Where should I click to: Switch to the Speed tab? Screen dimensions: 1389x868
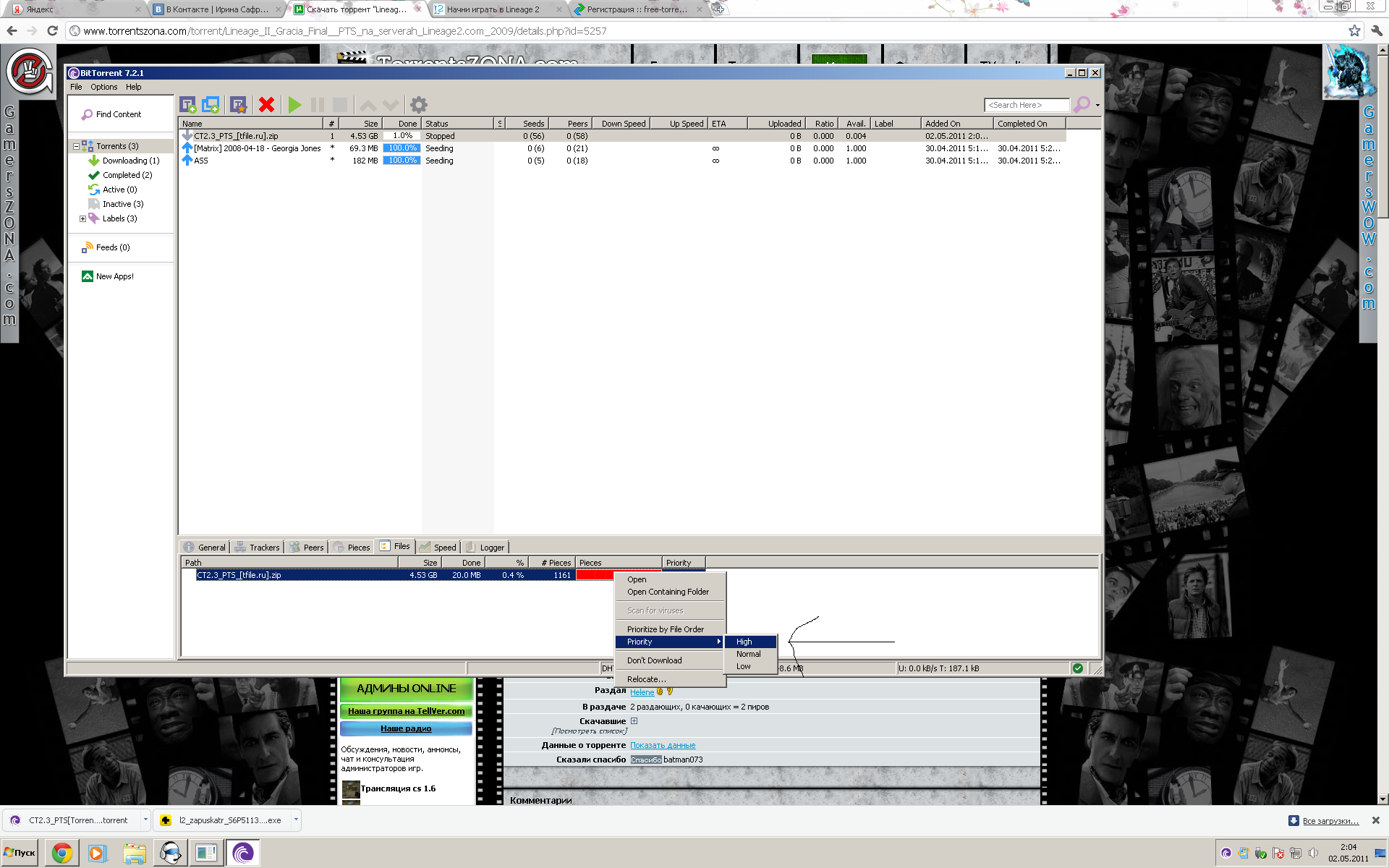coord(438,548)
